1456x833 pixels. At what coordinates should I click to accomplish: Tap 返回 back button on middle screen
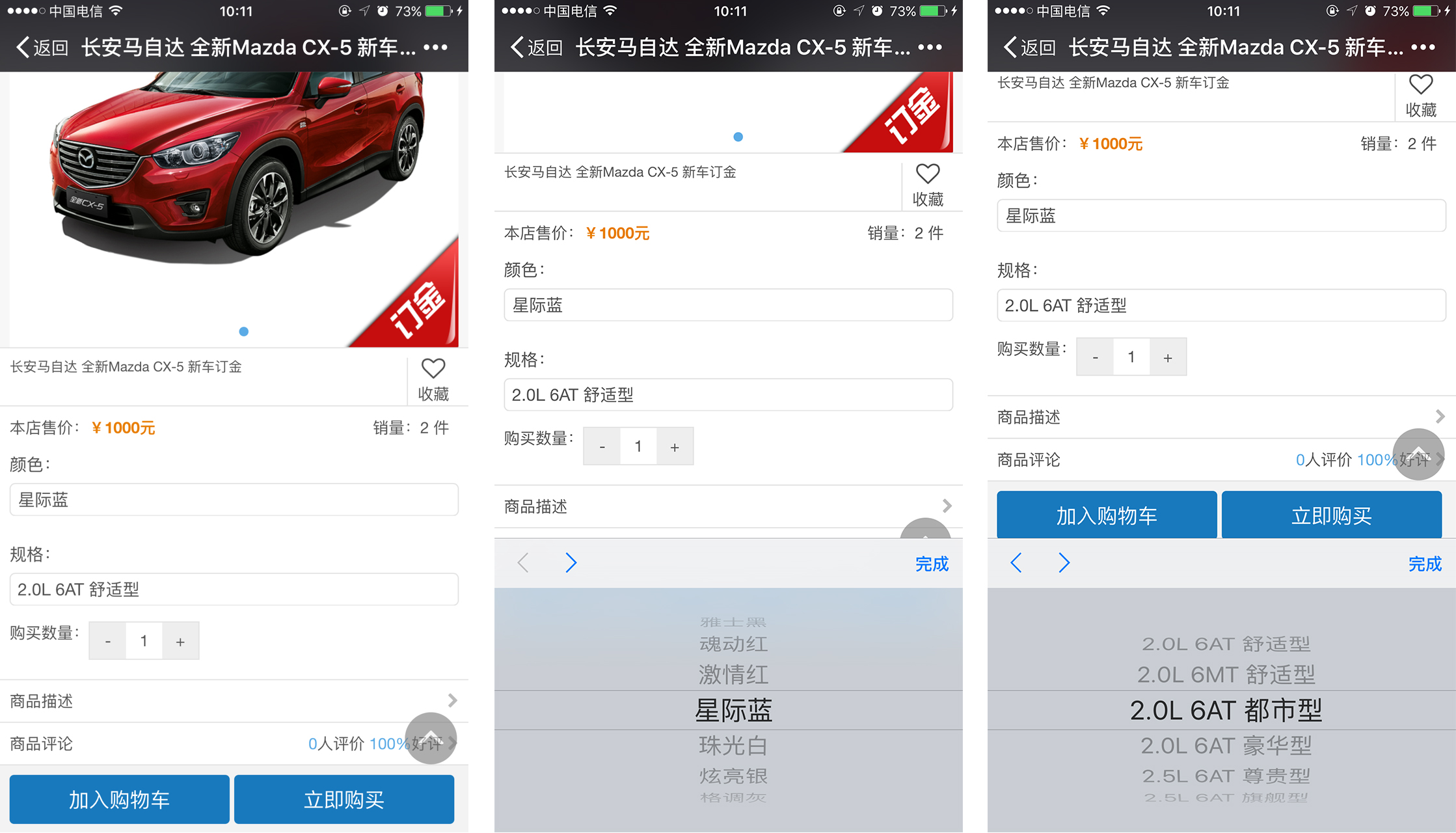tap(536, 48)
